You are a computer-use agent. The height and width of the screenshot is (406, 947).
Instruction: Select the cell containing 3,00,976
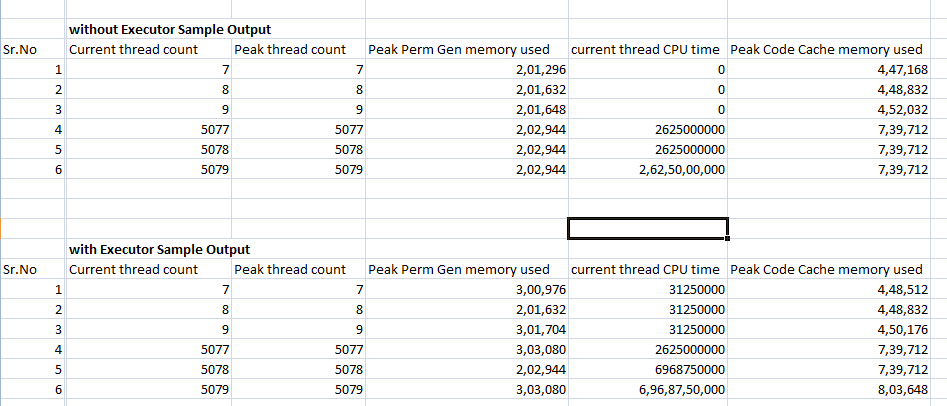542,290
